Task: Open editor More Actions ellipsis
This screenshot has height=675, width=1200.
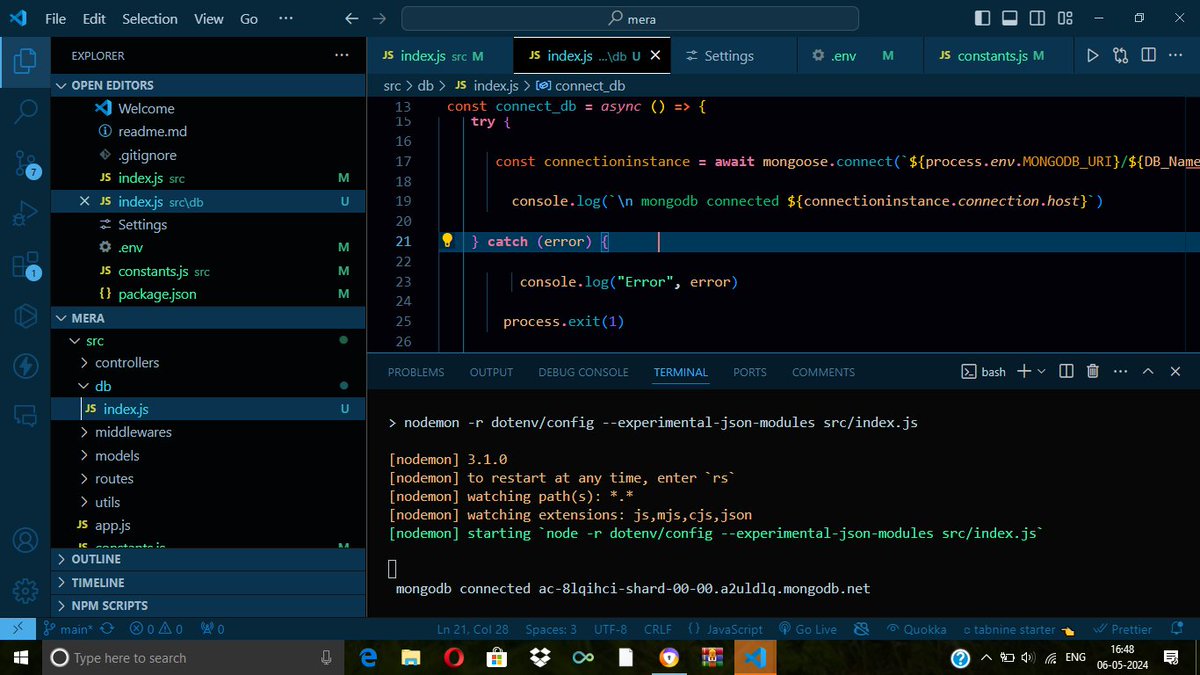Action: click(x=1176, y=56)
